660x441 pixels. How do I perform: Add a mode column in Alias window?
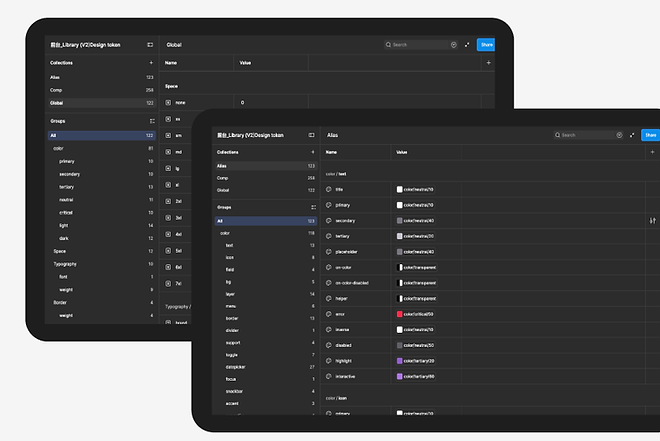click(x=652, y=152)
